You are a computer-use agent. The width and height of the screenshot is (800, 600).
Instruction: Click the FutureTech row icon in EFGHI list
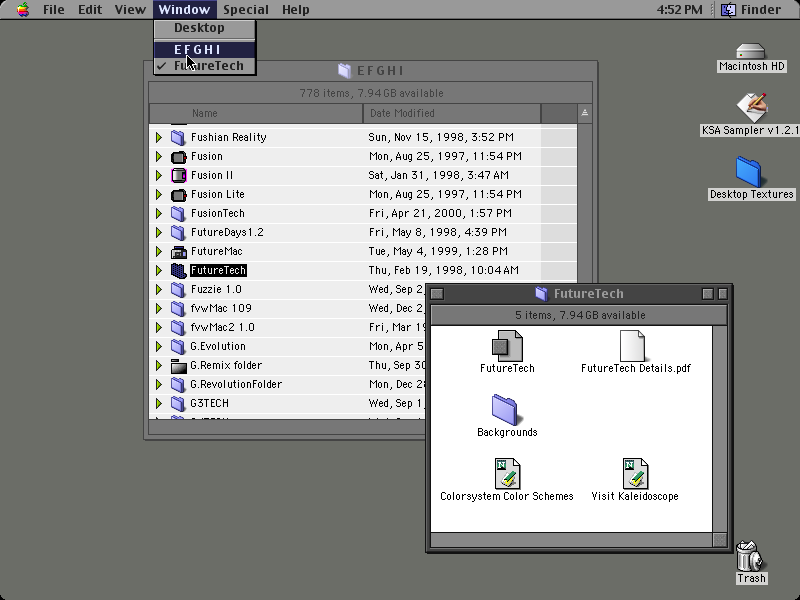178,270
